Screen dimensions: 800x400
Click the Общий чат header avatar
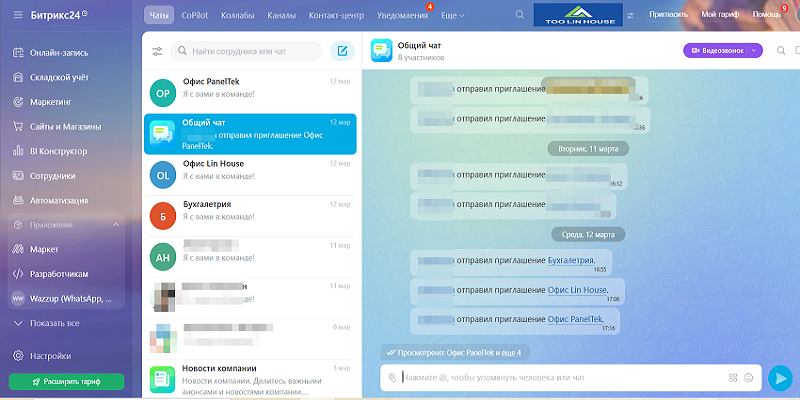click(x=382, y=51)
